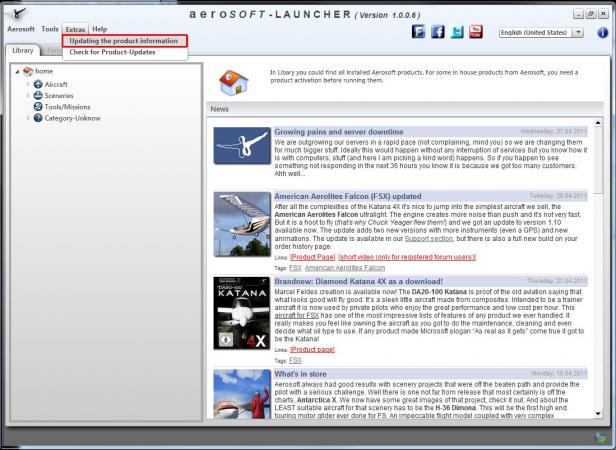Screen dimensions: 616x450
Task: Open Aerosoft Facebook page icon
Action: [438, 31]
